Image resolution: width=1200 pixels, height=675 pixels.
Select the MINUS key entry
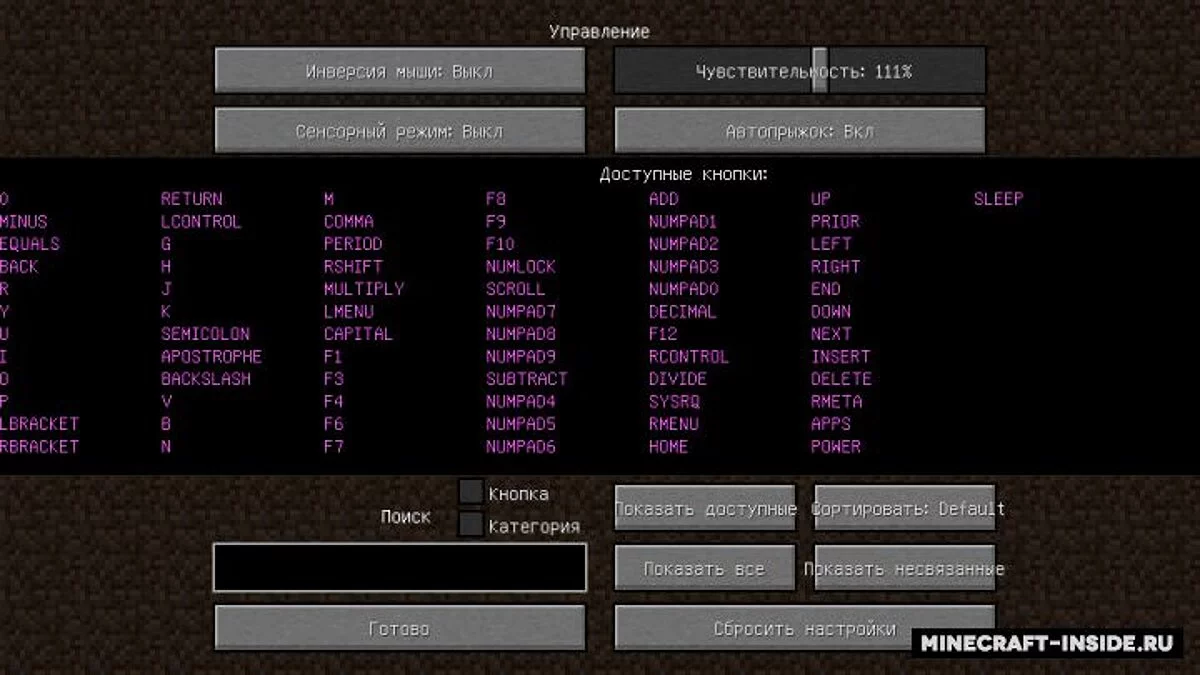pos(23,222)
